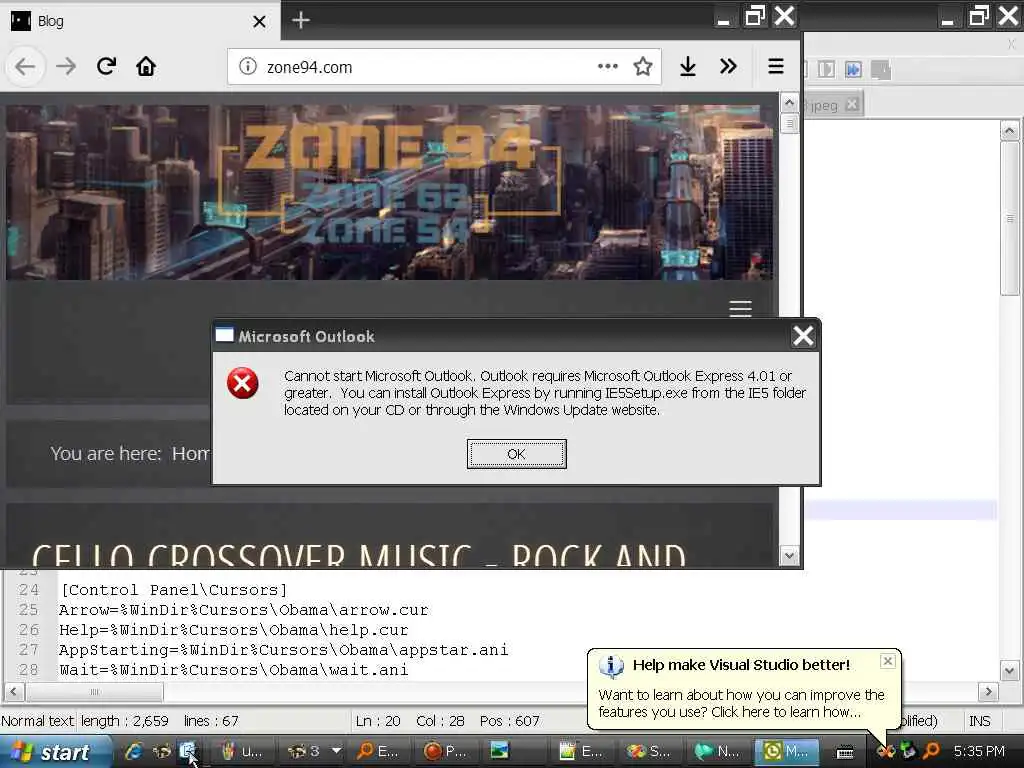Click the show desktop quick launch icon
Image resolution: width=1024 pixels, height=768 pixels.
click(188, 752)
